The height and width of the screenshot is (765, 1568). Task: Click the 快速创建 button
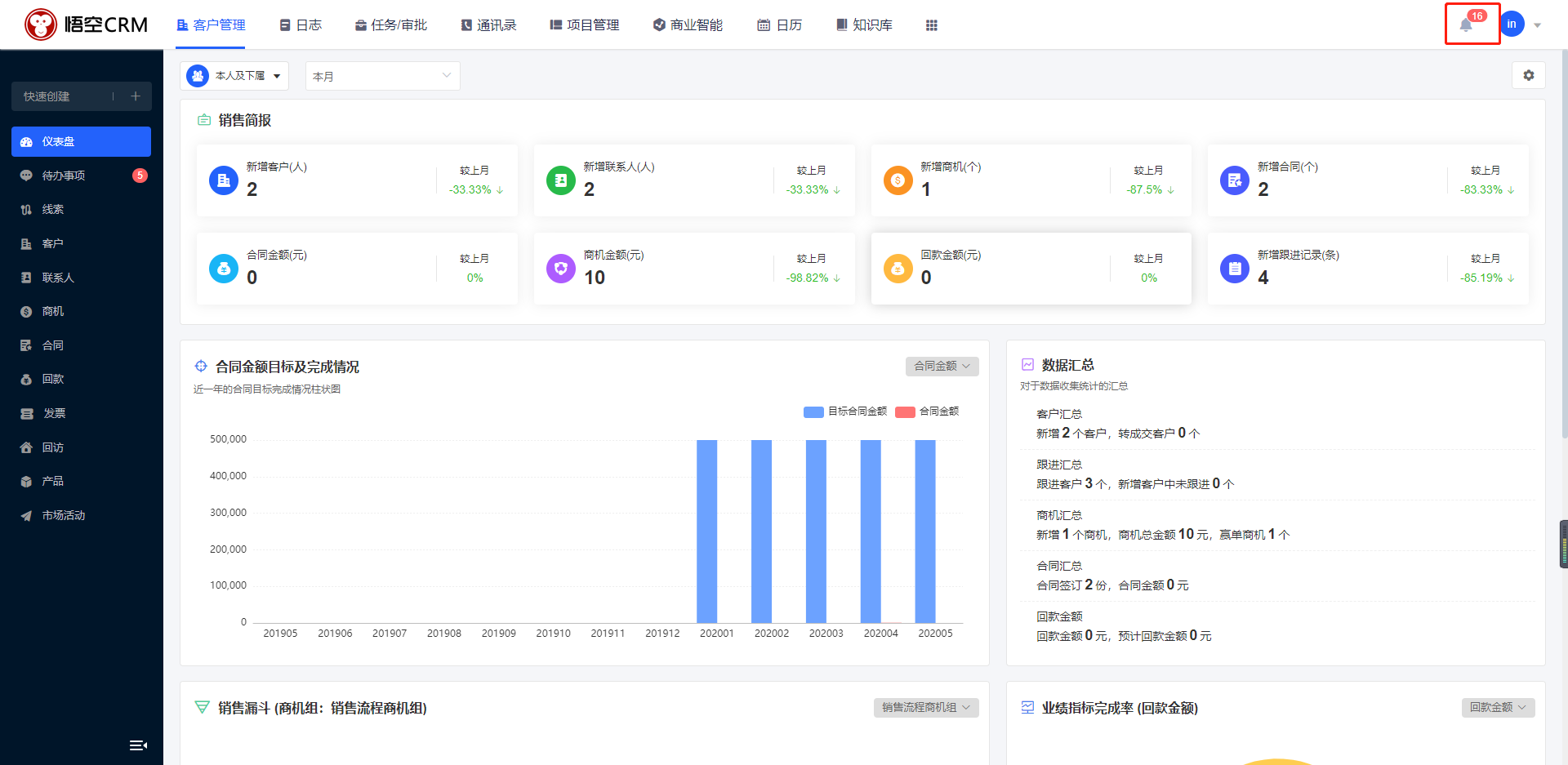[81, 96]
